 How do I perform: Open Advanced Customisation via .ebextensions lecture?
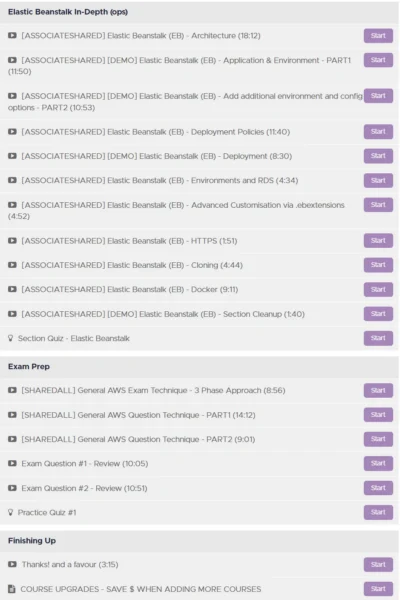point(176,210)
